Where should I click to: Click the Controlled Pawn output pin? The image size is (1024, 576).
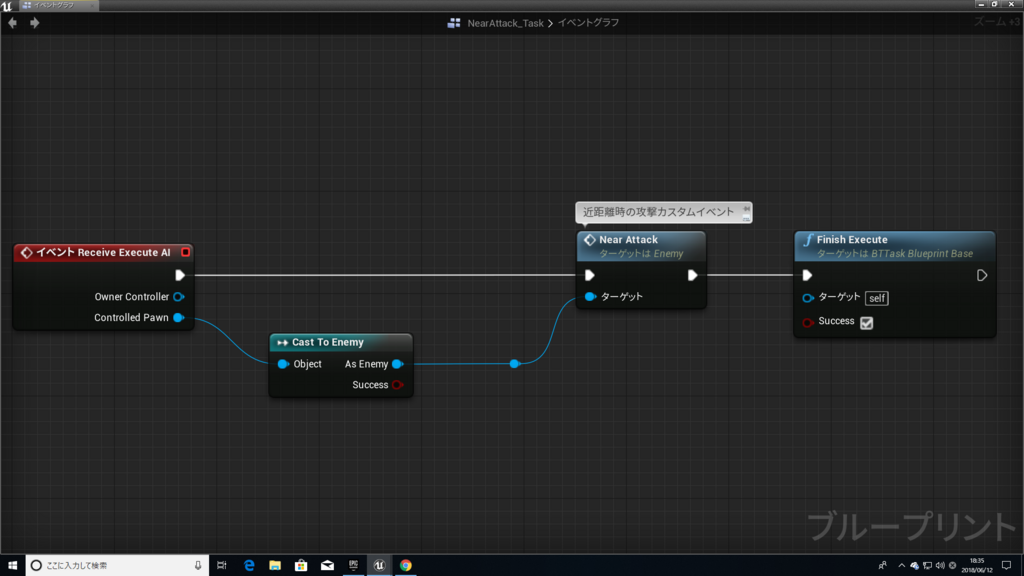pos(178,317)
